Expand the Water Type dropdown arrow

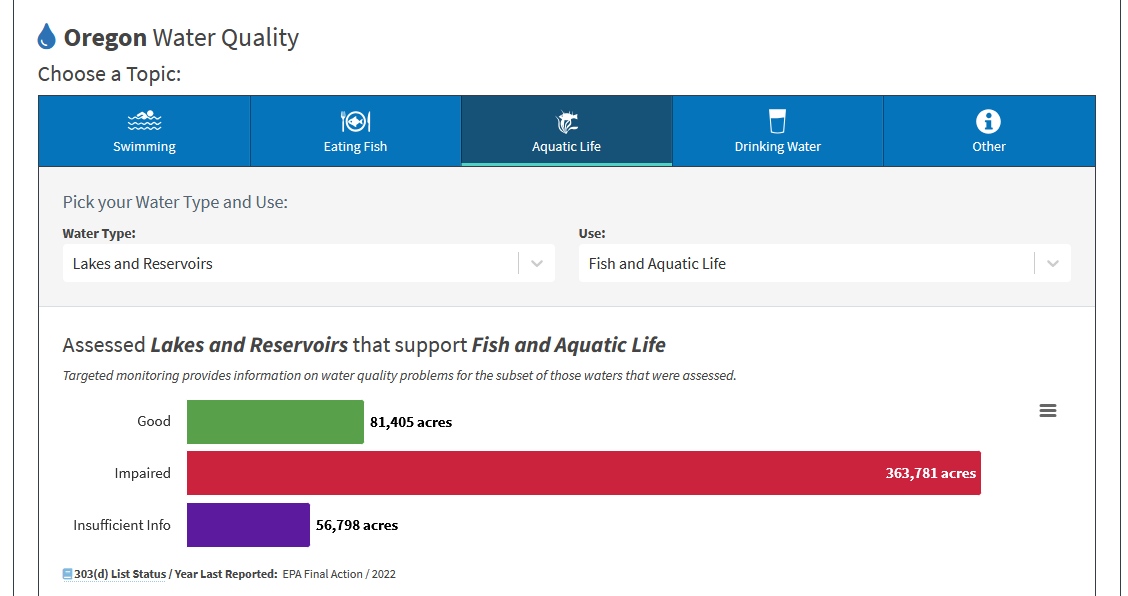(537, 264)
